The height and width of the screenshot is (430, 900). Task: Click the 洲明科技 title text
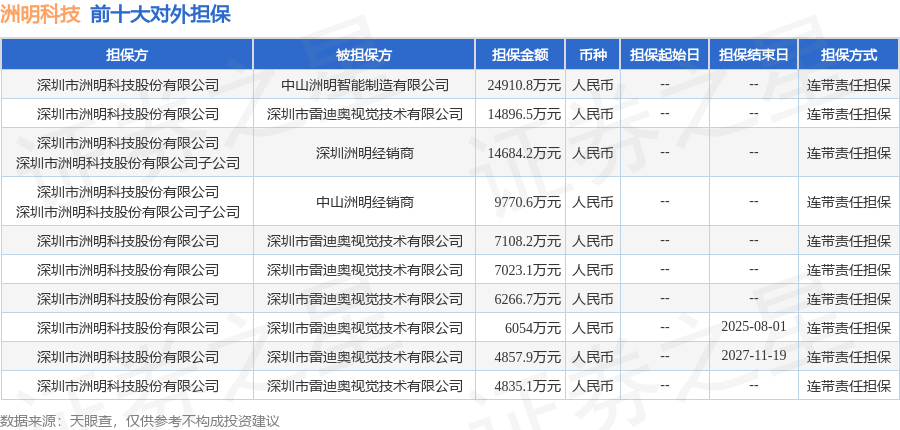(40, 14)
